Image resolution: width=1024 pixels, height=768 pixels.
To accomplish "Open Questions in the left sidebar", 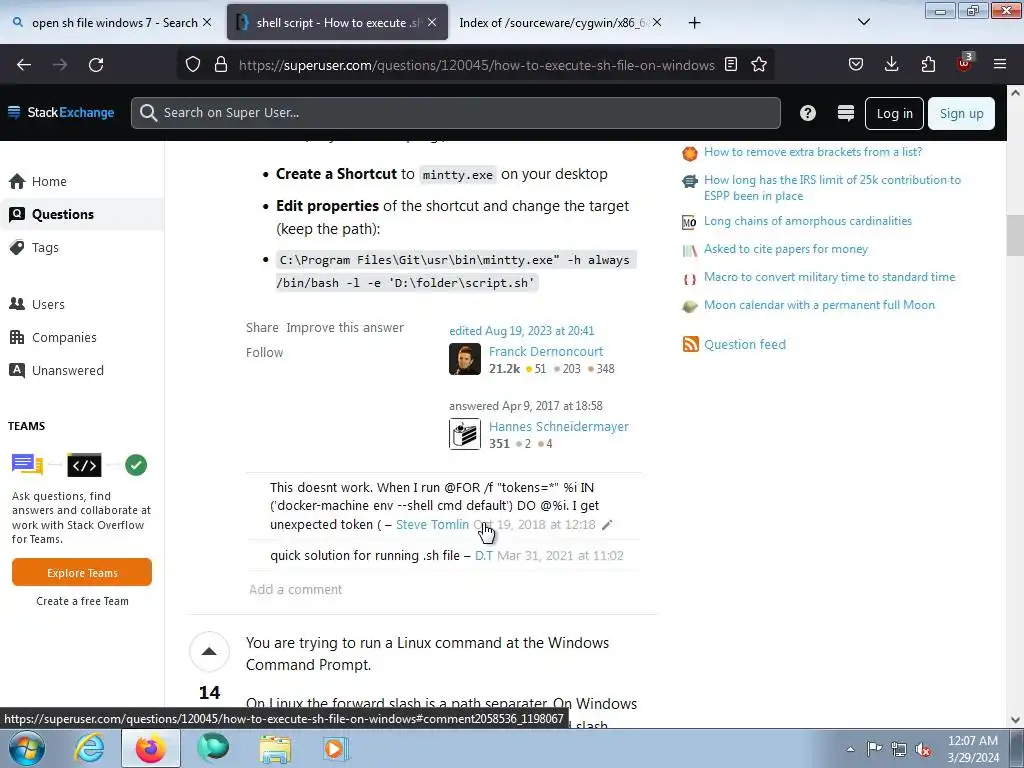I will [x=82, y=214].
